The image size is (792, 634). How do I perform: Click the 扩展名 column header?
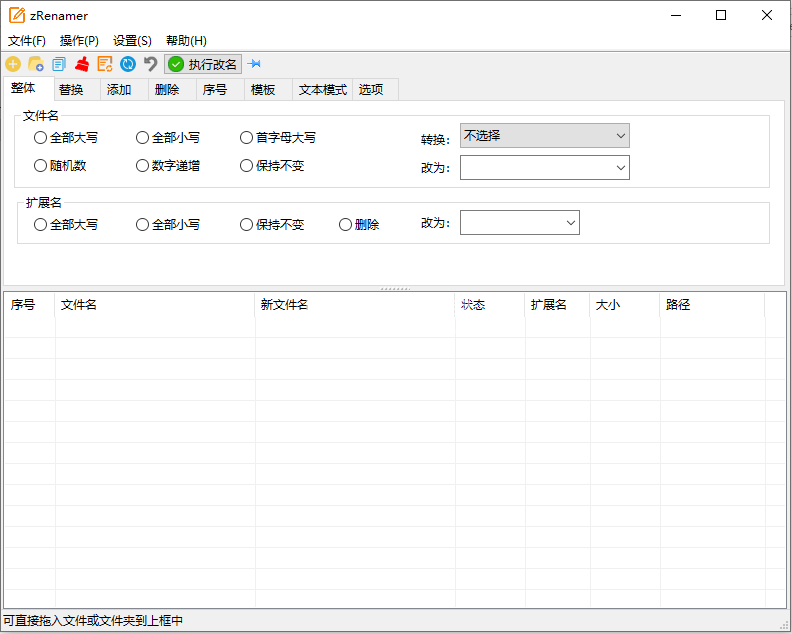click(557, 305)
